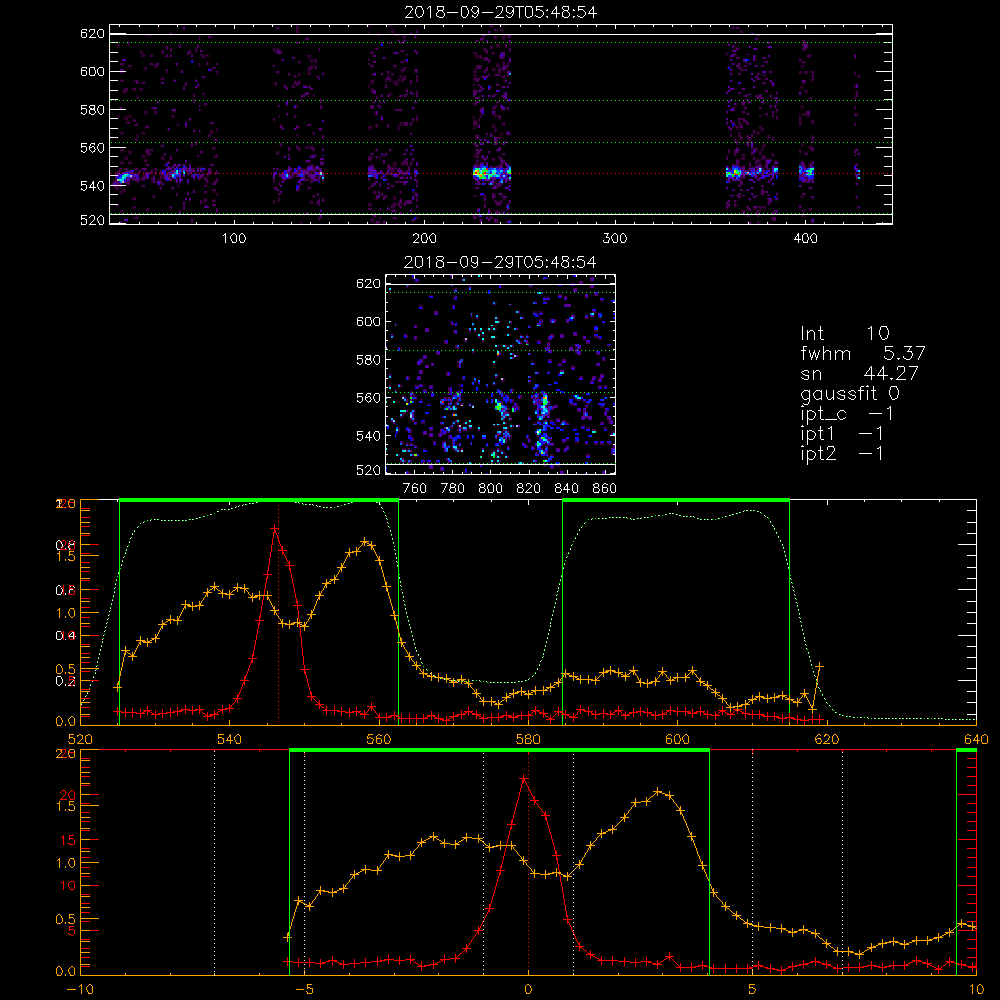The image size is (1000, 1000).
Task: Select the 'fwhm 5.37' value
Action: point(862,353)
